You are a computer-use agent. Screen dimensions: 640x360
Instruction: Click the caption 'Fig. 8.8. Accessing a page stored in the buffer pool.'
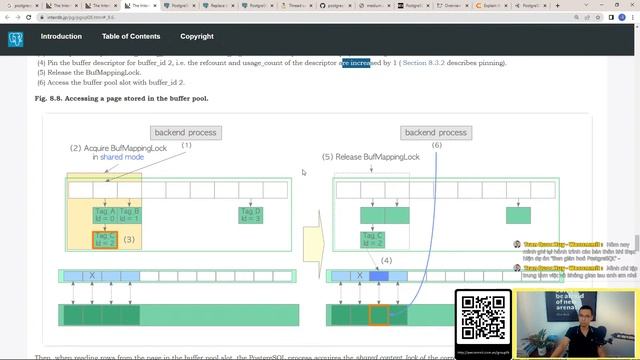coord(122,98)
